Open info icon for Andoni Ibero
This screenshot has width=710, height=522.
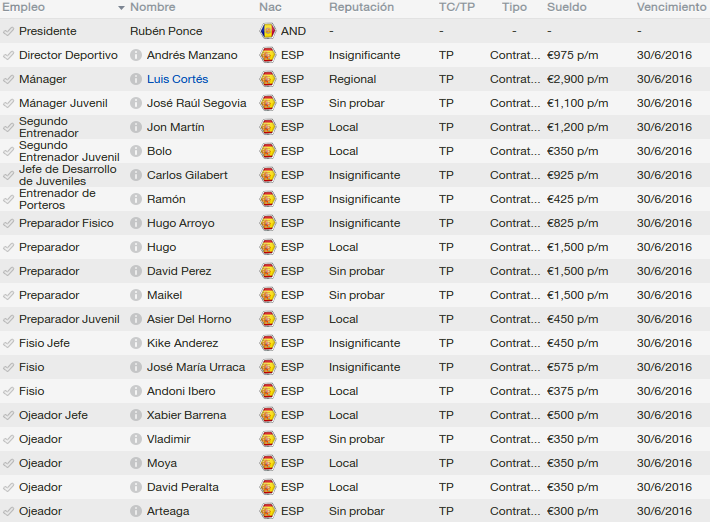135,391
